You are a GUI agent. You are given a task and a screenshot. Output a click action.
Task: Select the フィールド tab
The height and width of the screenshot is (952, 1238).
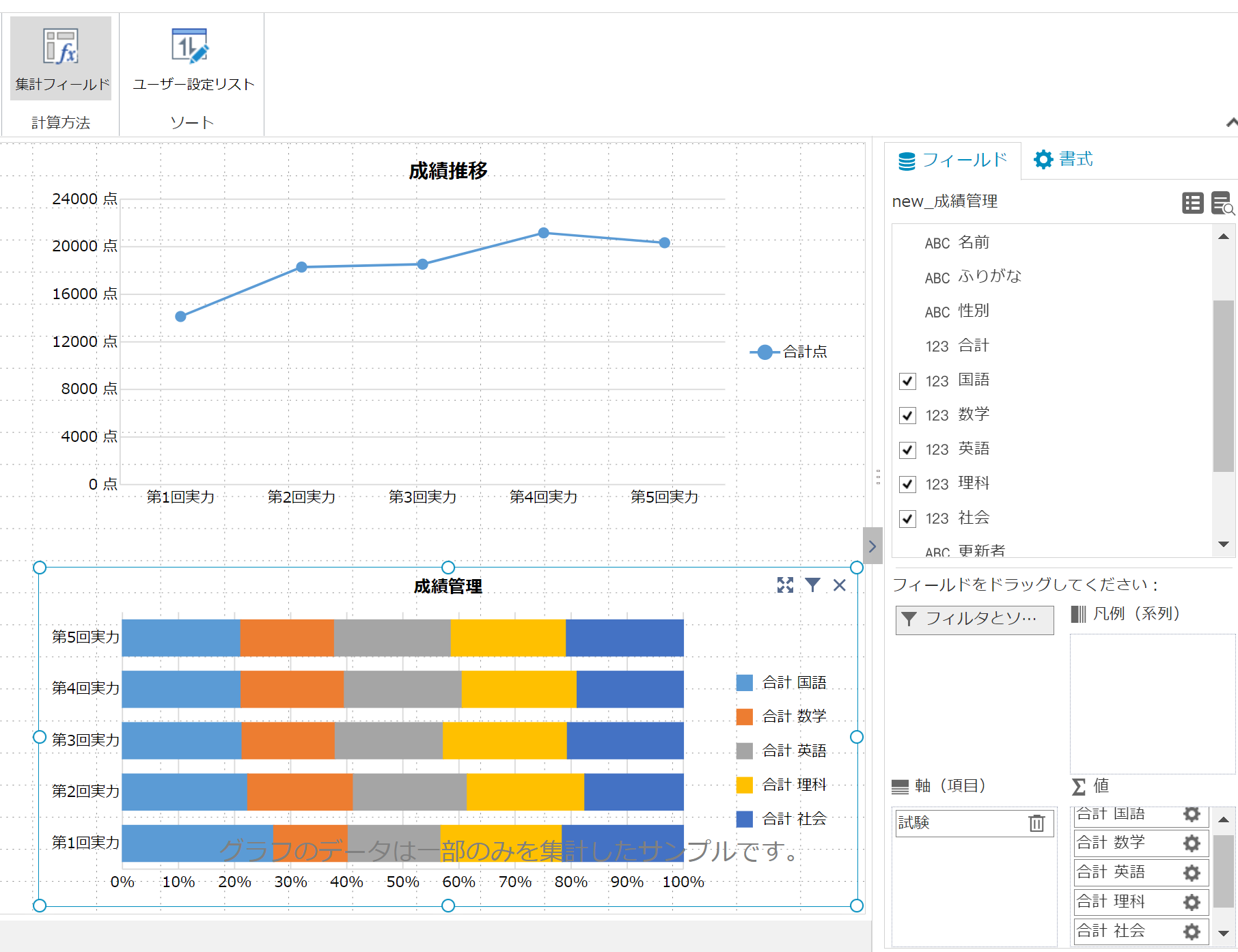[952, 160]
